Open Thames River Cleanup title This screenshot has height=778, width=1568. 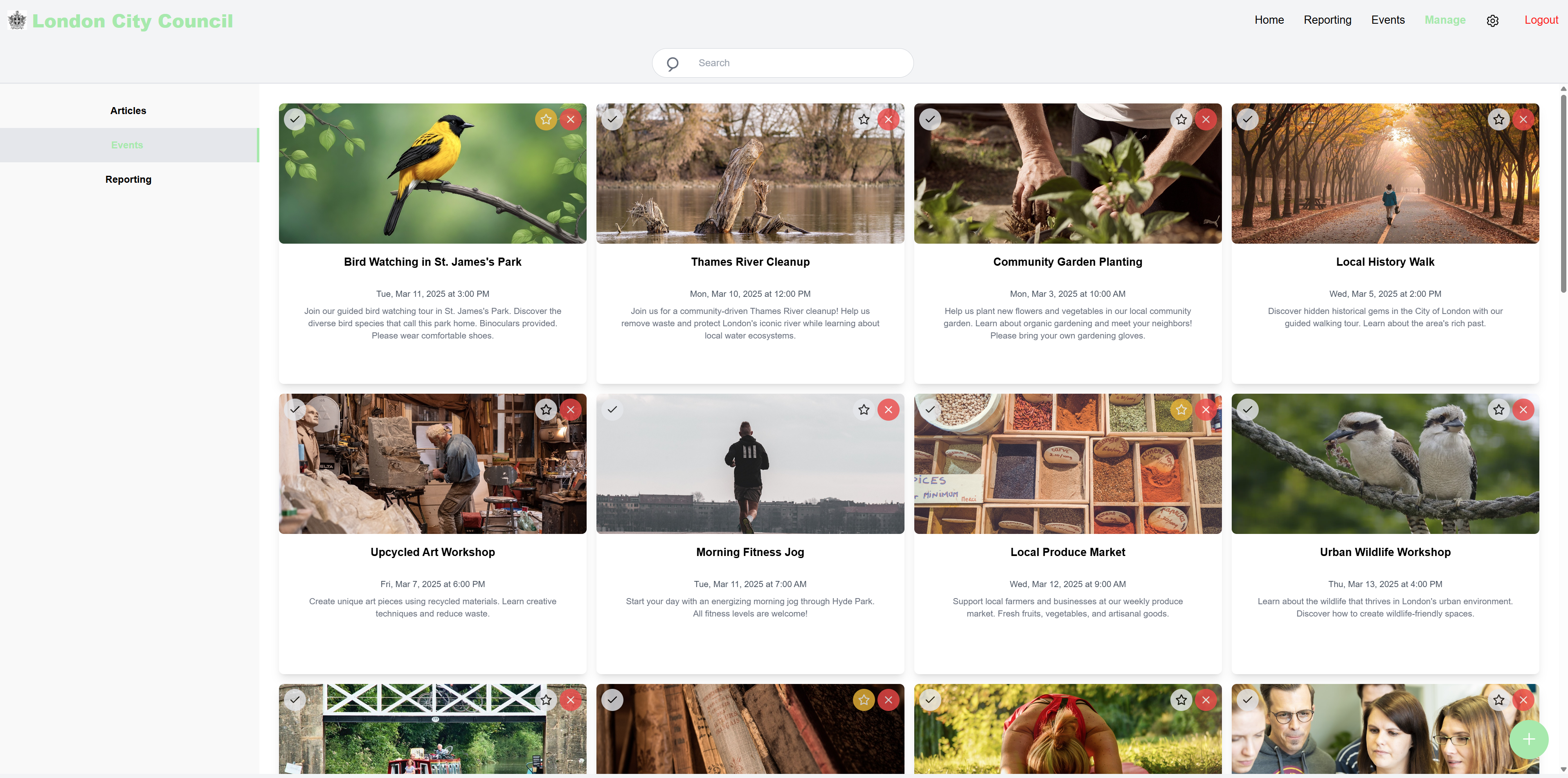750,262
